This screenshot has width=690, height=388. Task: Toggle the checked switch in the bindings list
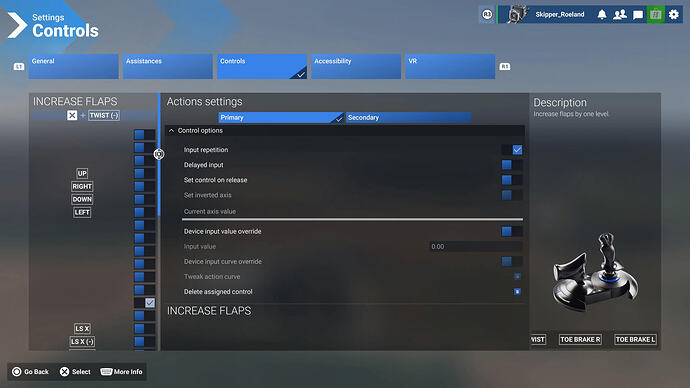tap(144, 303)
